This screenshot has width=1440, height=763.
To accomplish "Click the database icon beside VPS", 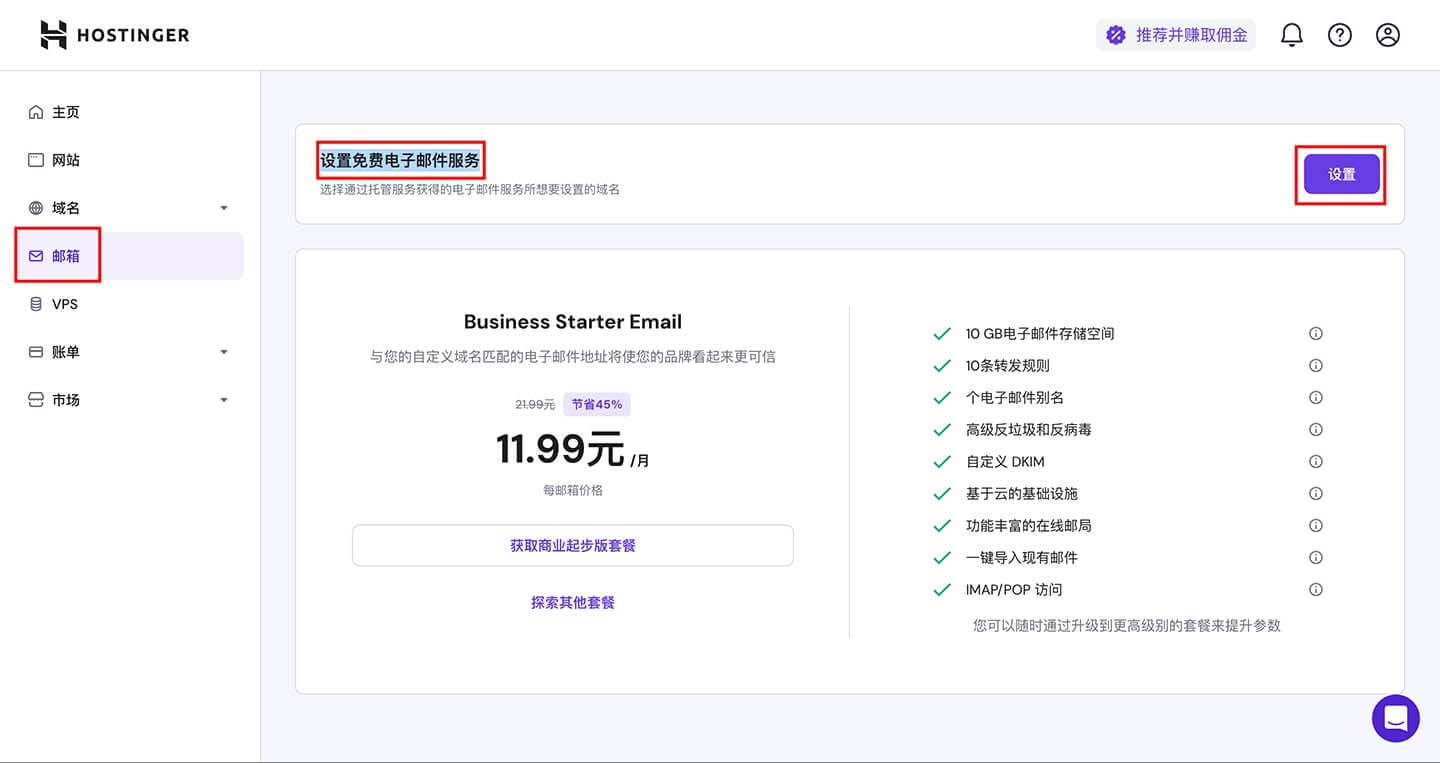I will [x=36, y=304].
